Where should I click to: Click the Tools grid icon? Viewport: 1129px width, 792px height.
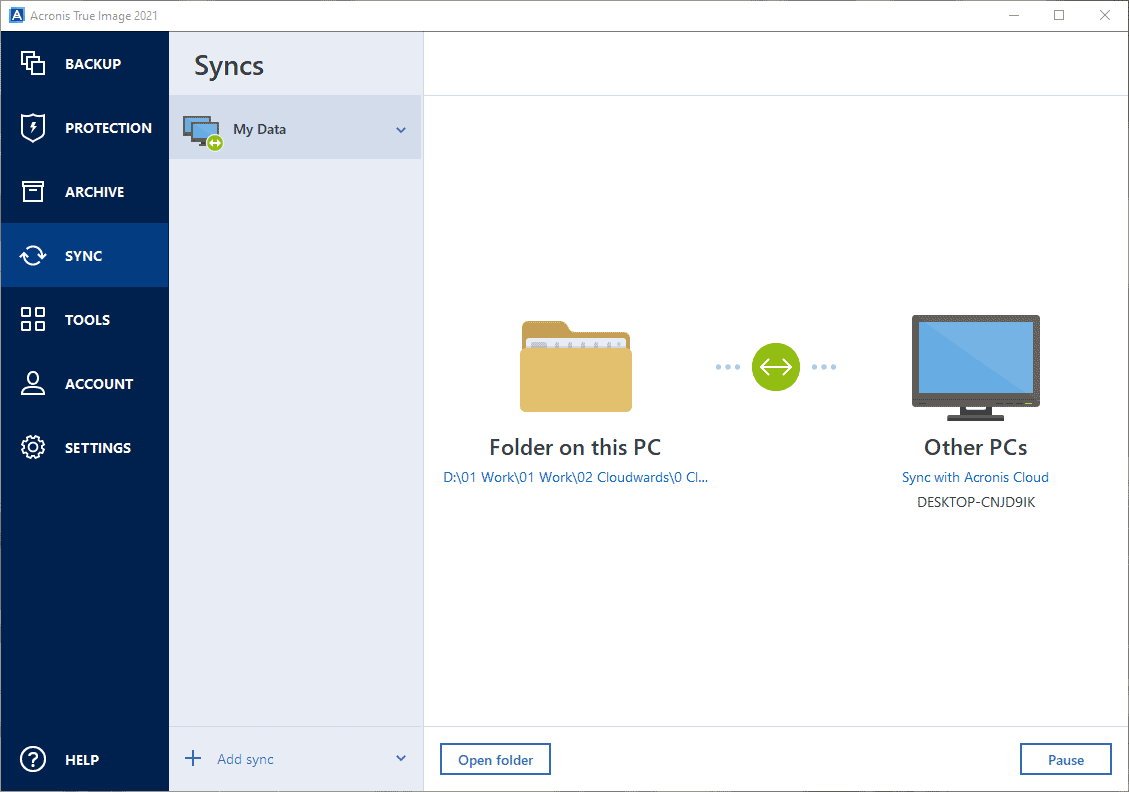coord(32,319)
